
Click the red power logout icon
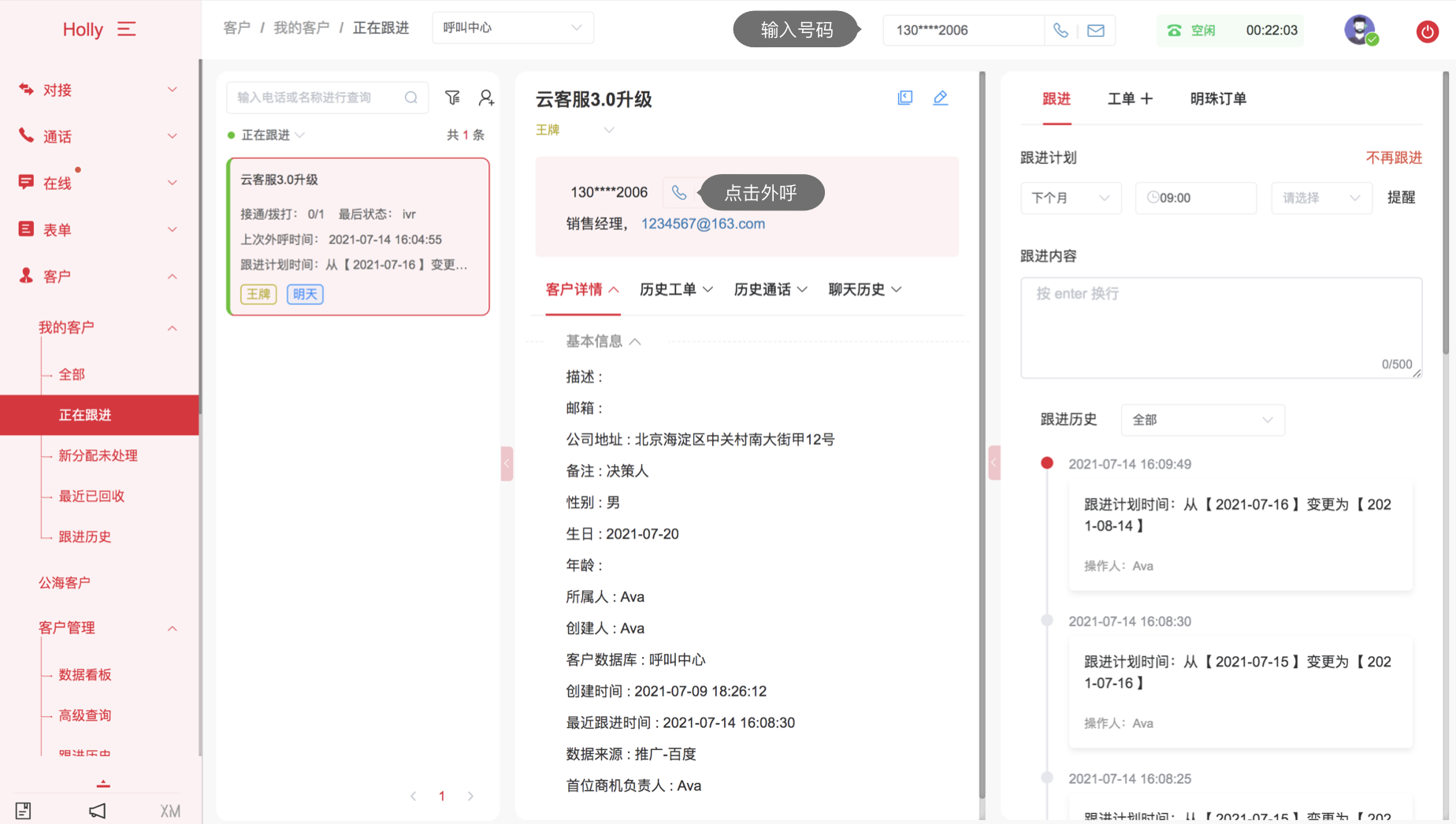tap(1427, 32)
